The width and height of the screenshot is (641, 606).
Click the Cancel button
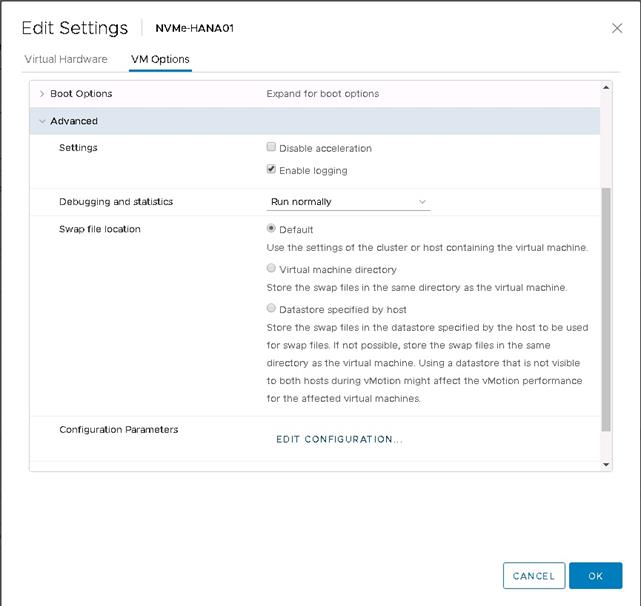coord(534,576)
